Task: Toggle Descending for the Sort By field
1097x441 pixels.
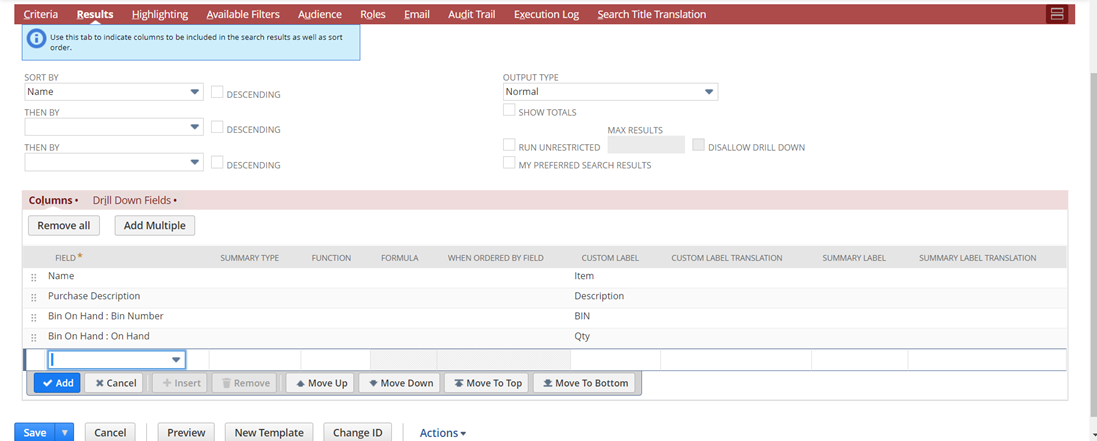Action: click(x=217, y=92)
